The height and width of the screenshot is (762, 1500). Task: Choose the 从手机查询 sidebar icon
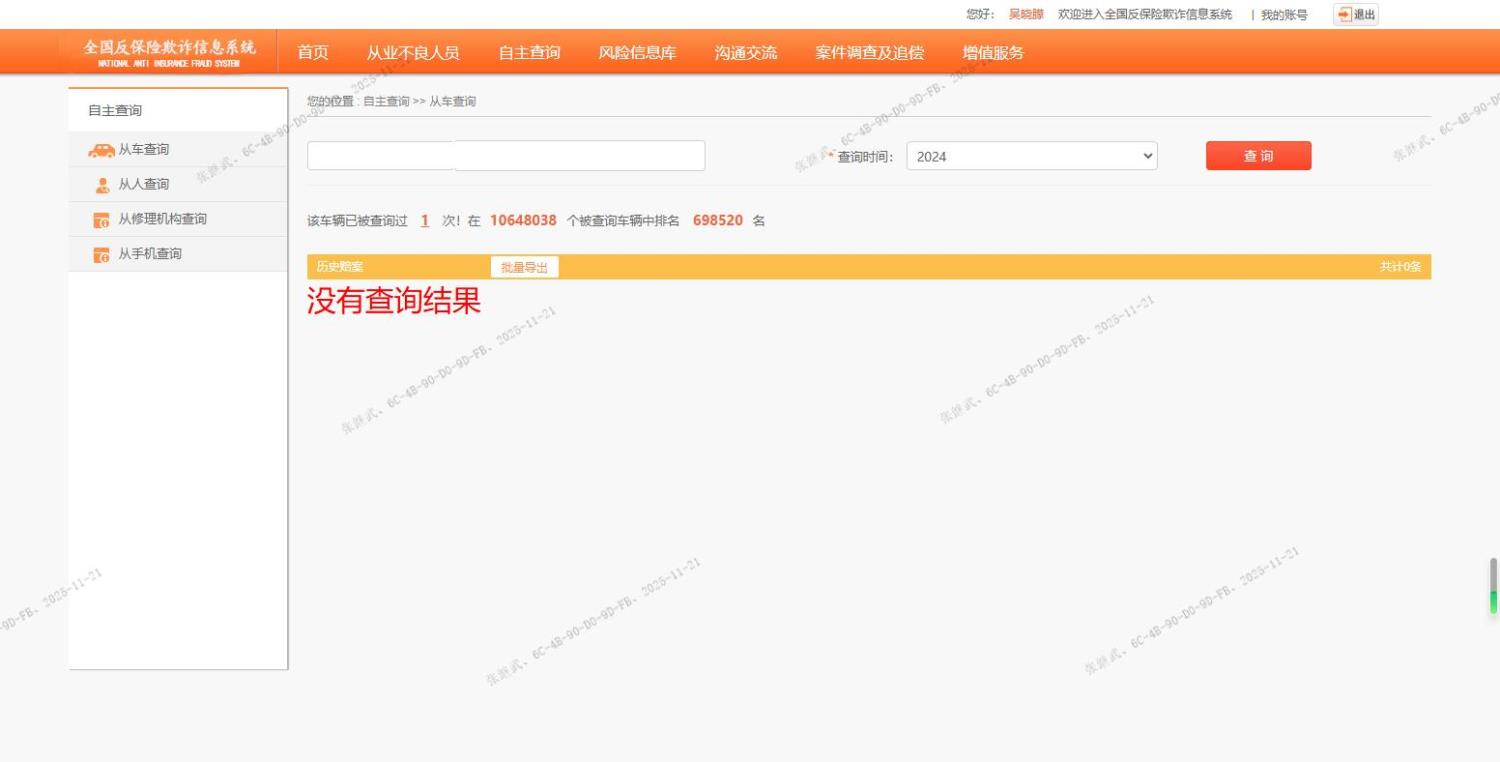coord(101,255)
